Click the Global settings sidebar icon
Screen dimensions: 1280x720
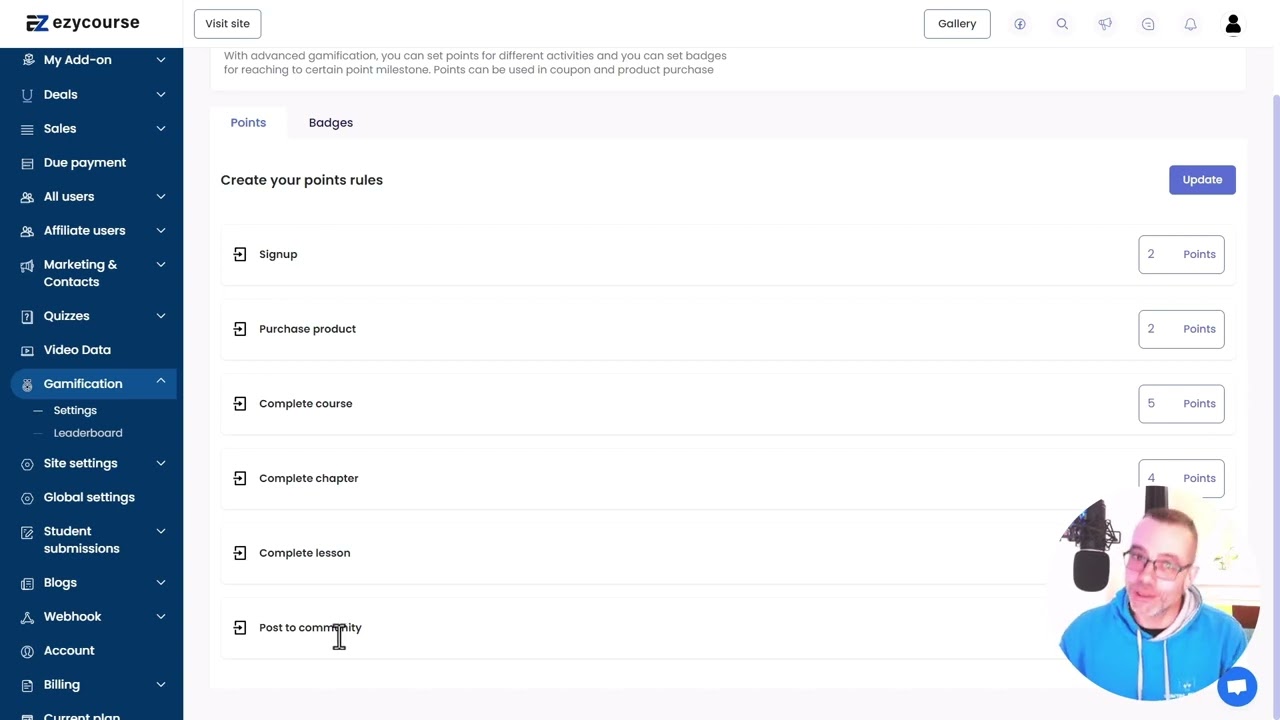27,497
